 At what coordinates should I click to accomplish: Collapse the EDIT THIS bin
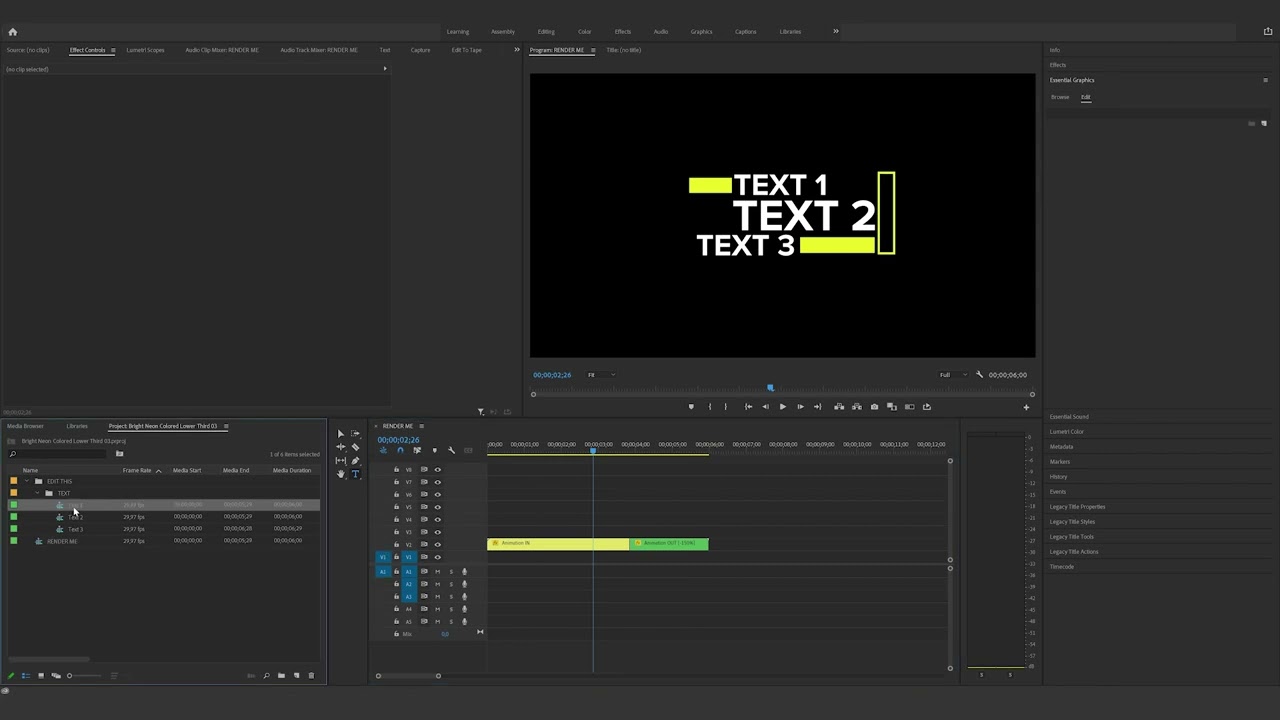point(27,481)
